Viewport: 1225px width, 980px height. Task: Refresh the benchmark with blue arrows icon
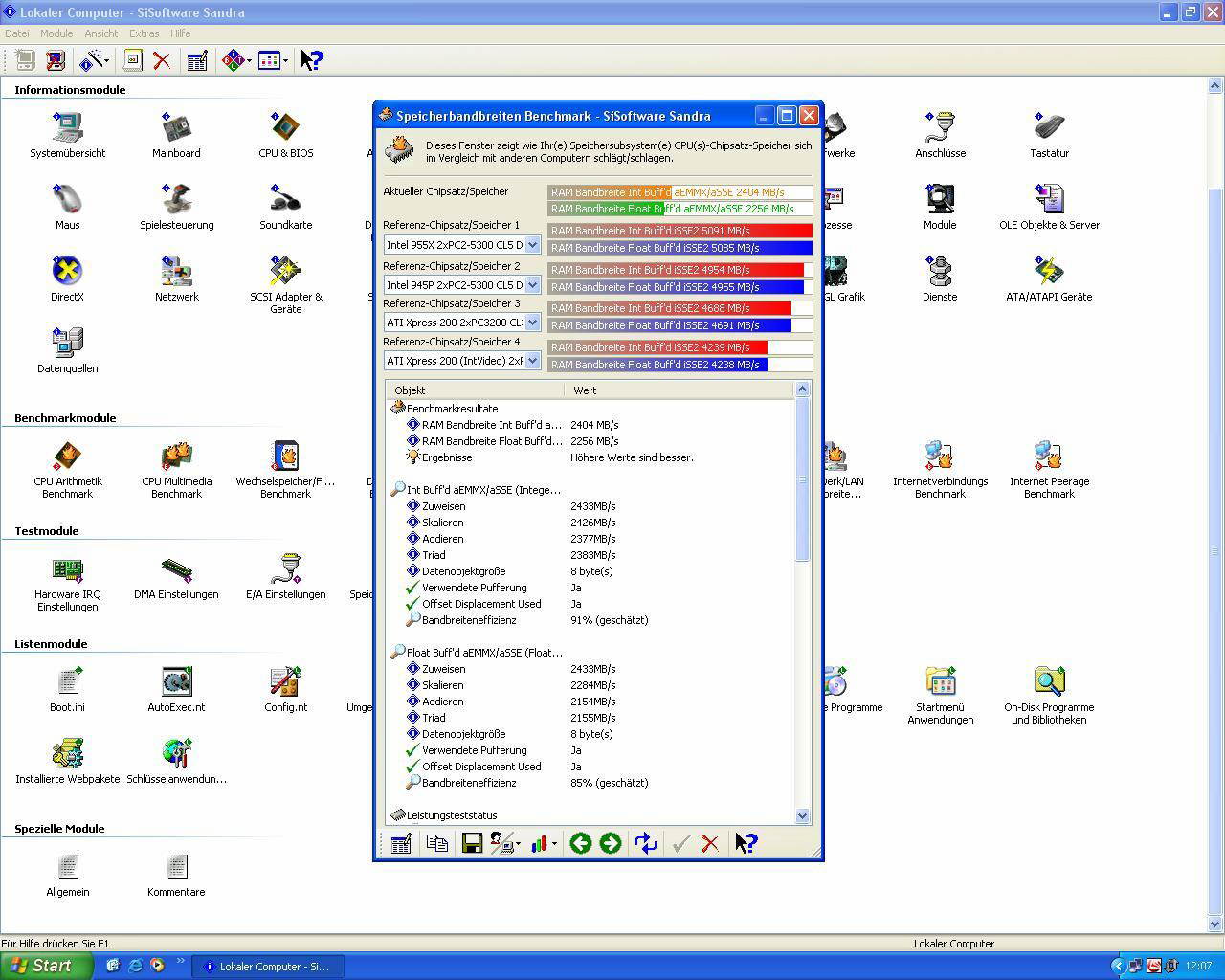[x=646, y=843]
